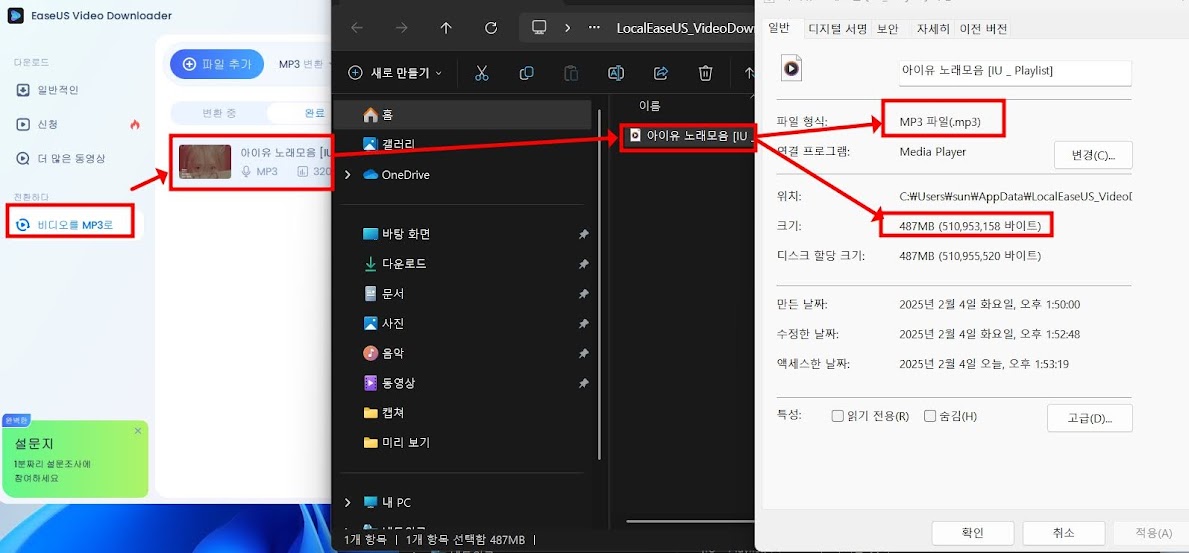Toggle the 숨김(H) checkbox
The image size is (1189, 553).
[x=930, y=416]
